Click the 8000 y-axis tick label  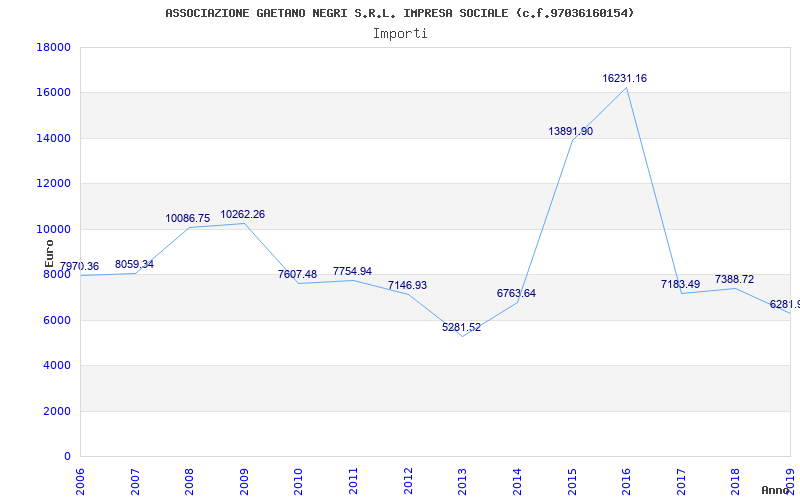point(57,275)
